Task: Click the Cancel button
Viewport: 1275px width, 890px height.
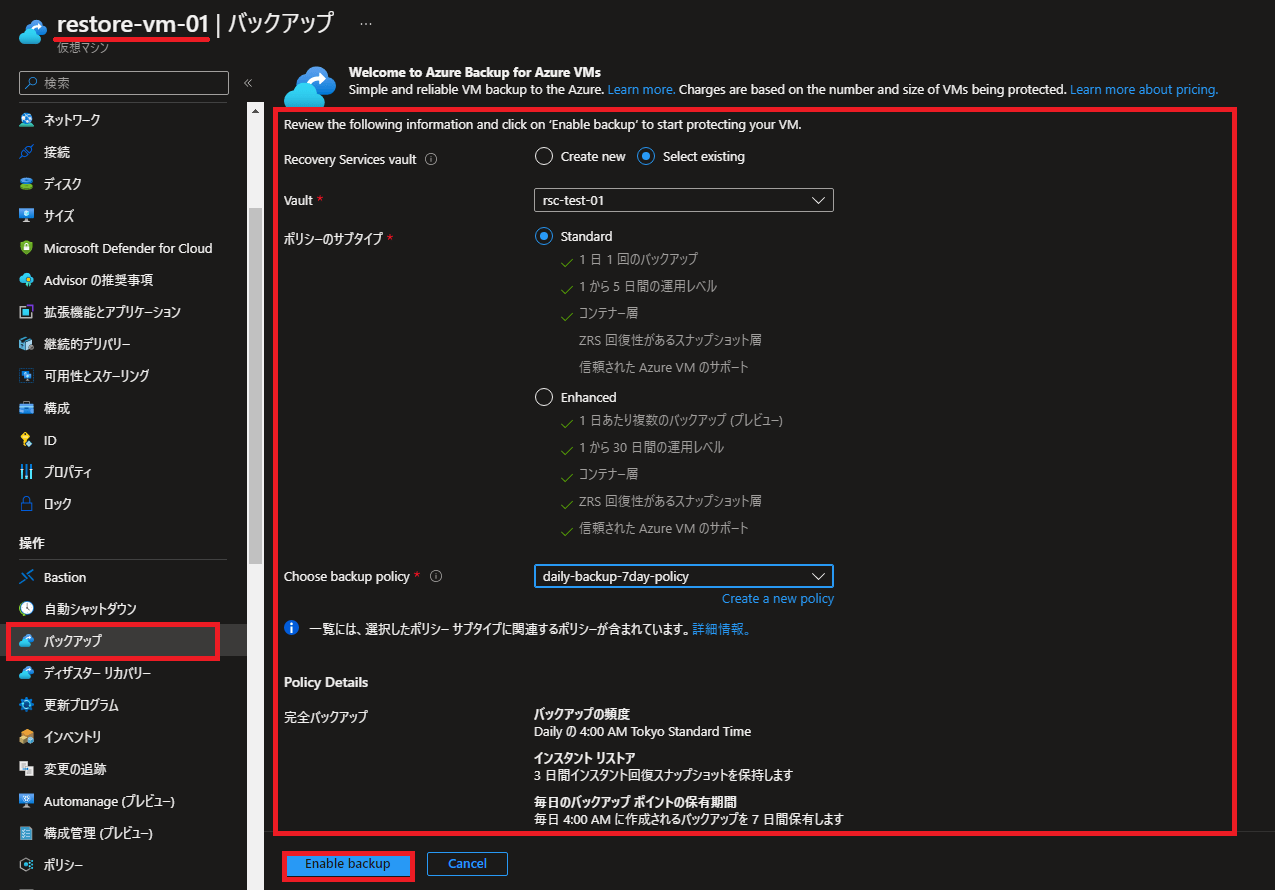Action: coord(467,864)
